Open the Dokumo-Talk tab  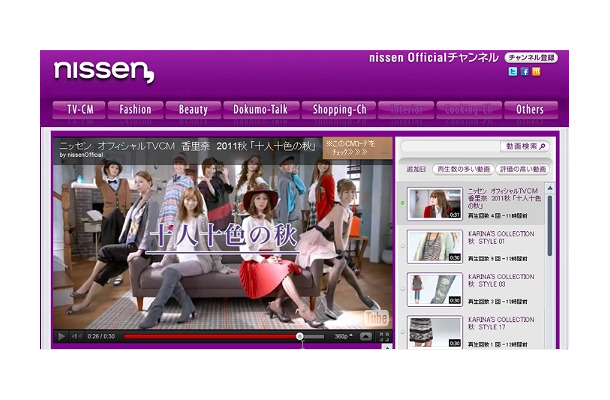point(261,110)
